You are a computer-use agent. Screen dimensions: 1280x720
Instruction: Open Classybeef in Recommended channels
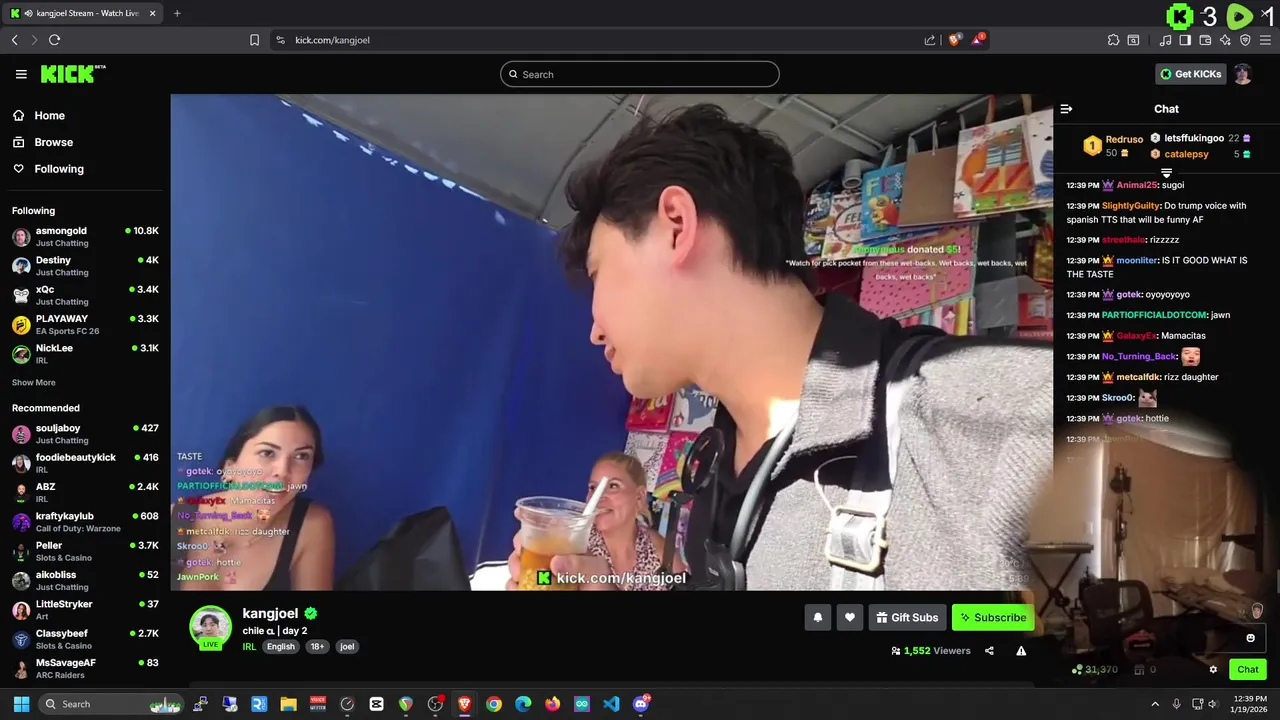click(85, 639)
